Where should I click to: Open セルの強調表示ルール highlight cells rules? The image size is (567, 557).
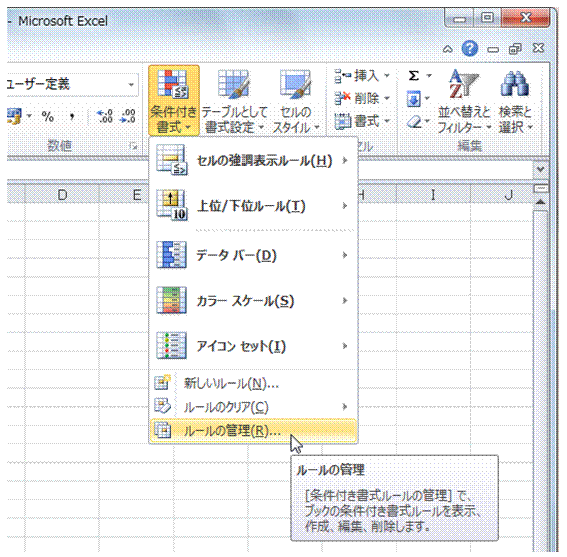(253, 161)
